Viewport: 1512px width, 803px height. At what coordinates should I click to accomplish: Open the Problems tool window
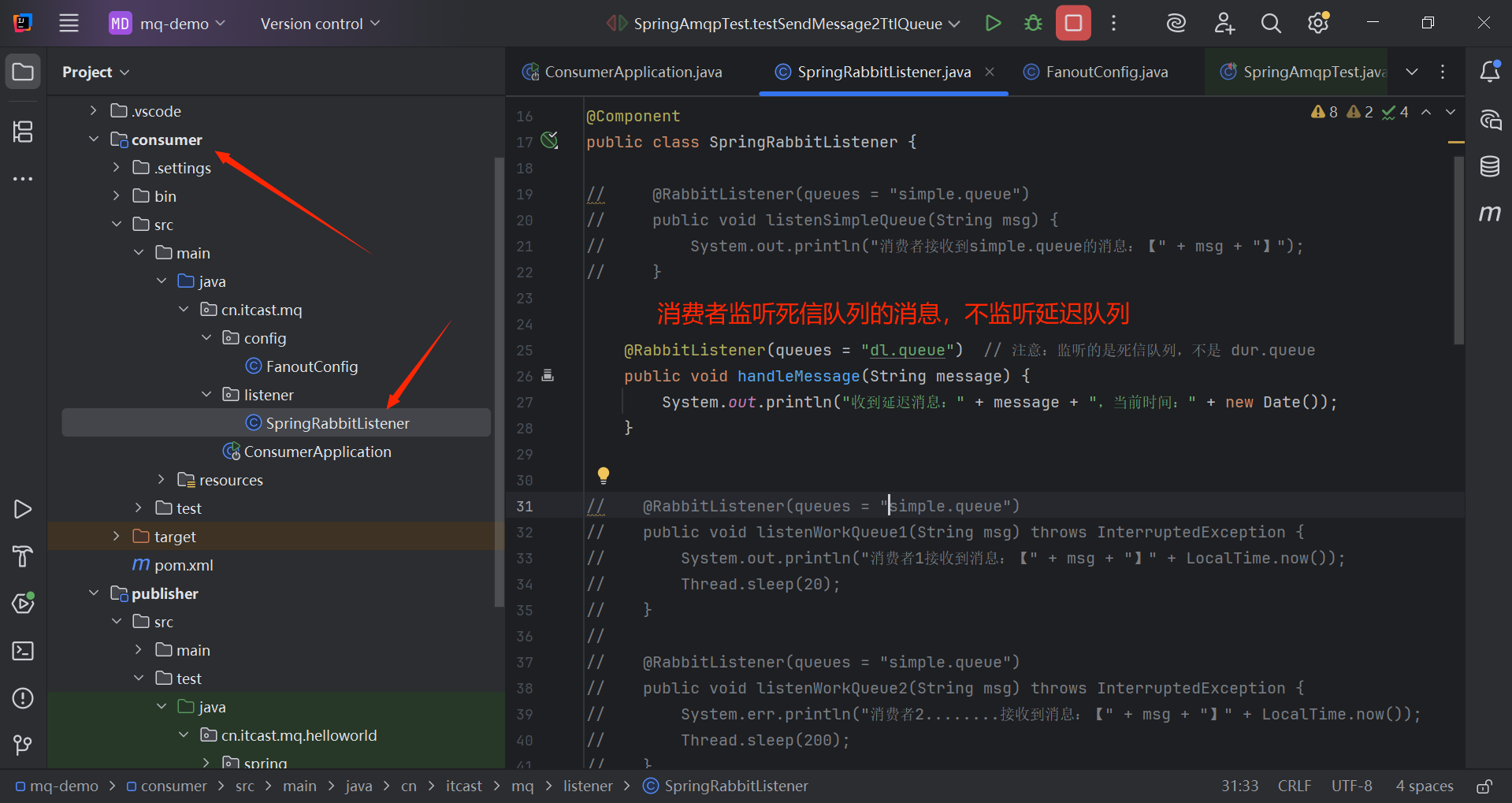[23, 698]
